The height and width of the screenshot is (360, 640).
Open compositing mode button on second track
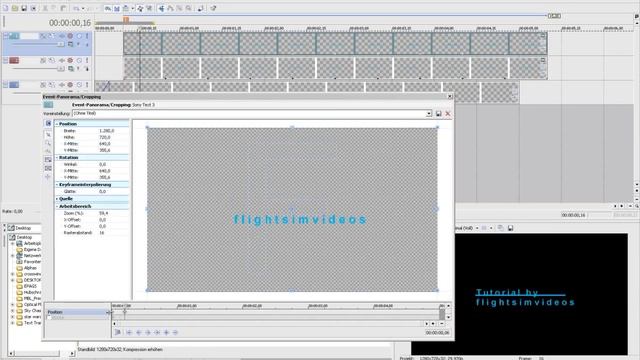tap(71, 69)
